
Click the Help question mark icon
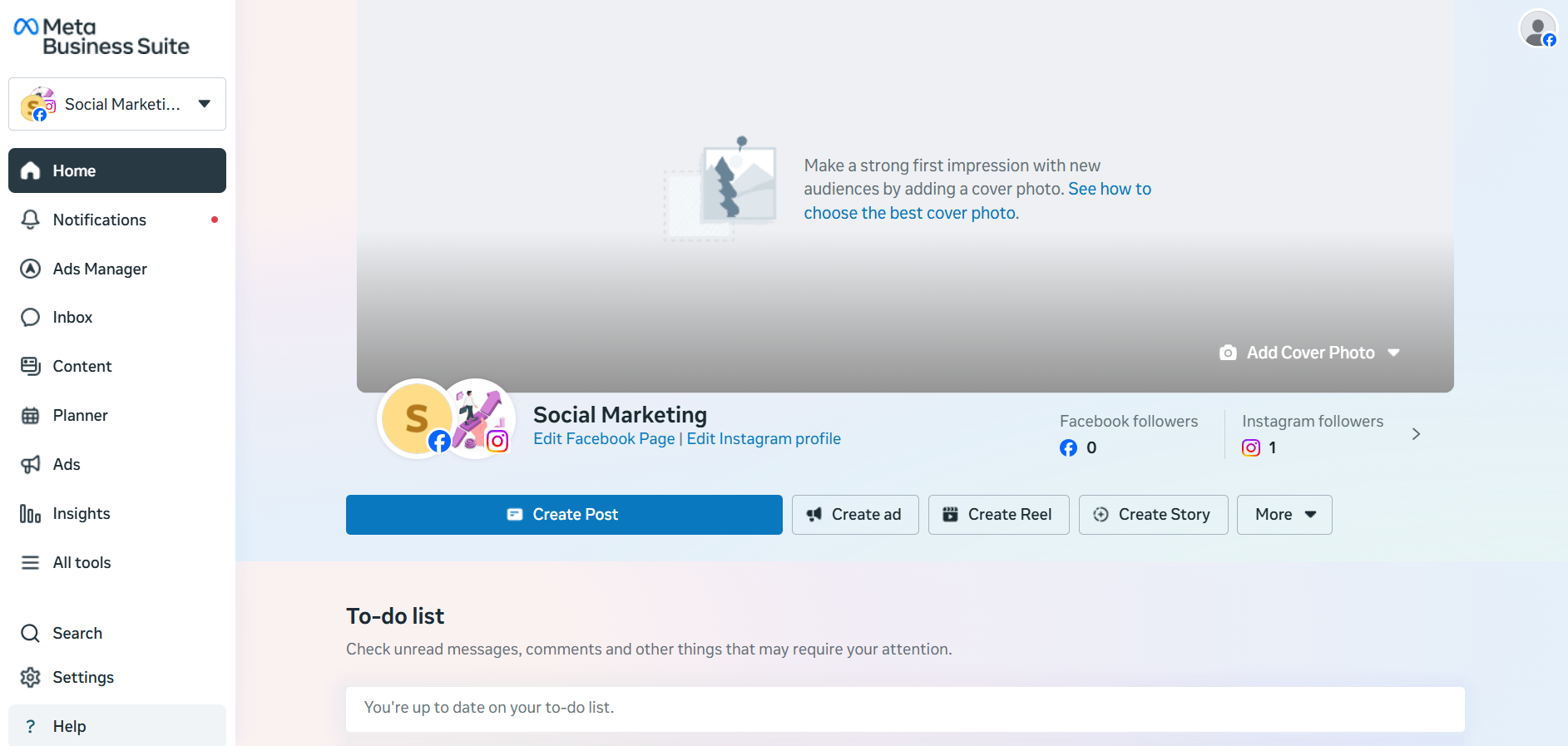(x=31, y=726)
